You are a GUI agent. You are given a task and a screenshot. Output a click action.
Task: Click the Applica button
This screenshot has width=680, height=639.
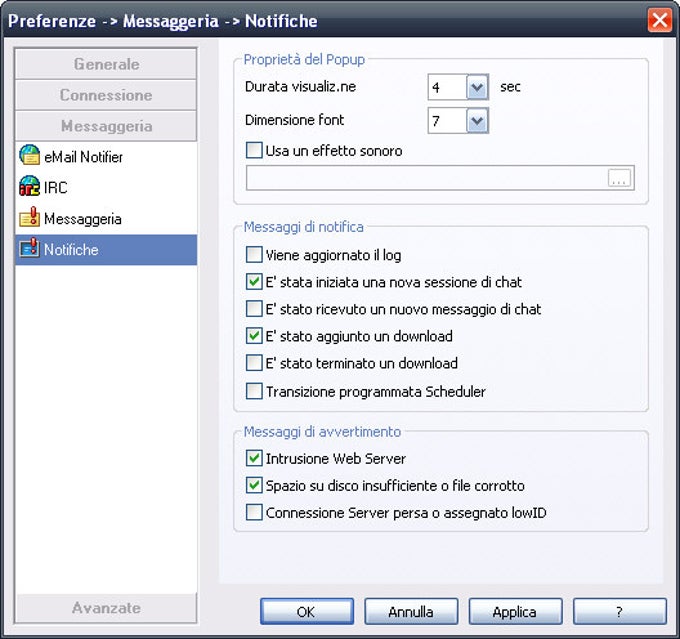[x=515, y=612]
